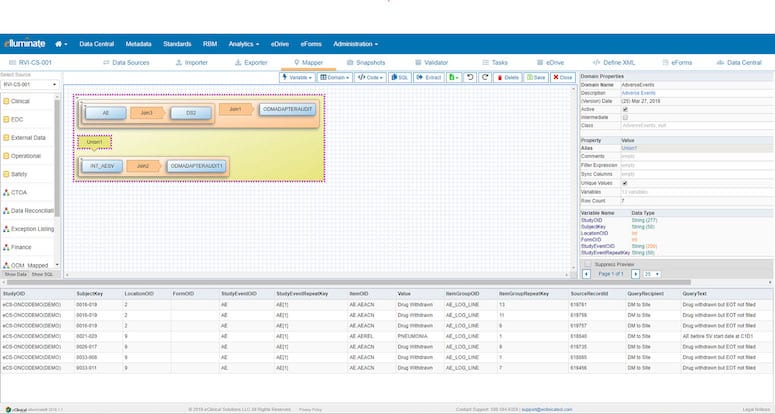Image resolution: width=775 pixels, height=414 pixels.
Task: Toggle the Unique Values checkbox
Action: (625, 183)
